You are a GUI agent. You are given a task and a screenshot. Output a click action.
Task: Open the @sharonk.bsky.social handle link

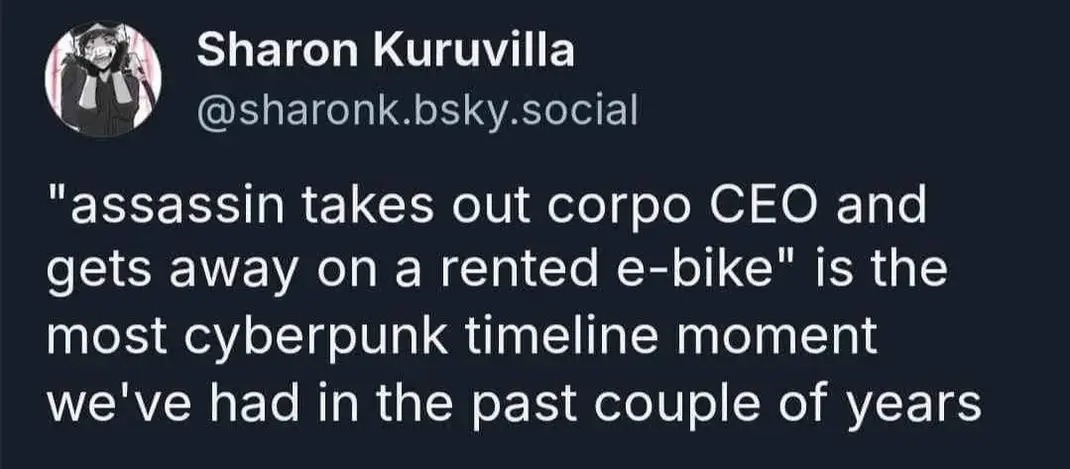[416, 109]
